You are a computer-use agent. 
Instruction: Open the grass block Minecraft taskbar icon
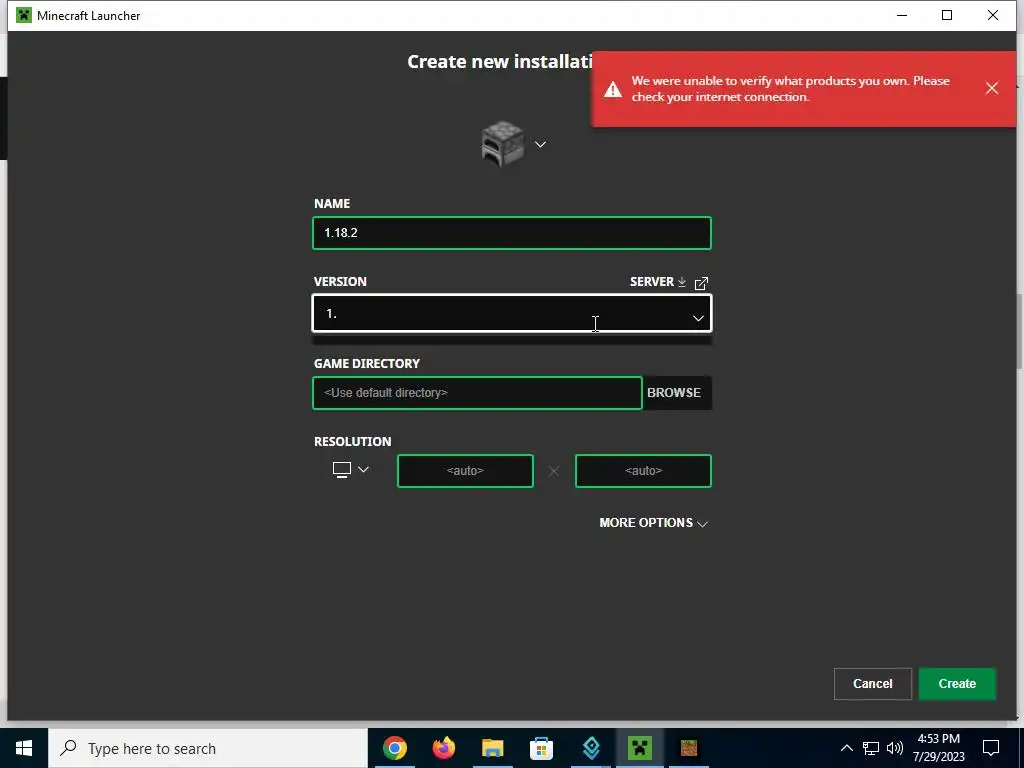click(x=689, y=748)
